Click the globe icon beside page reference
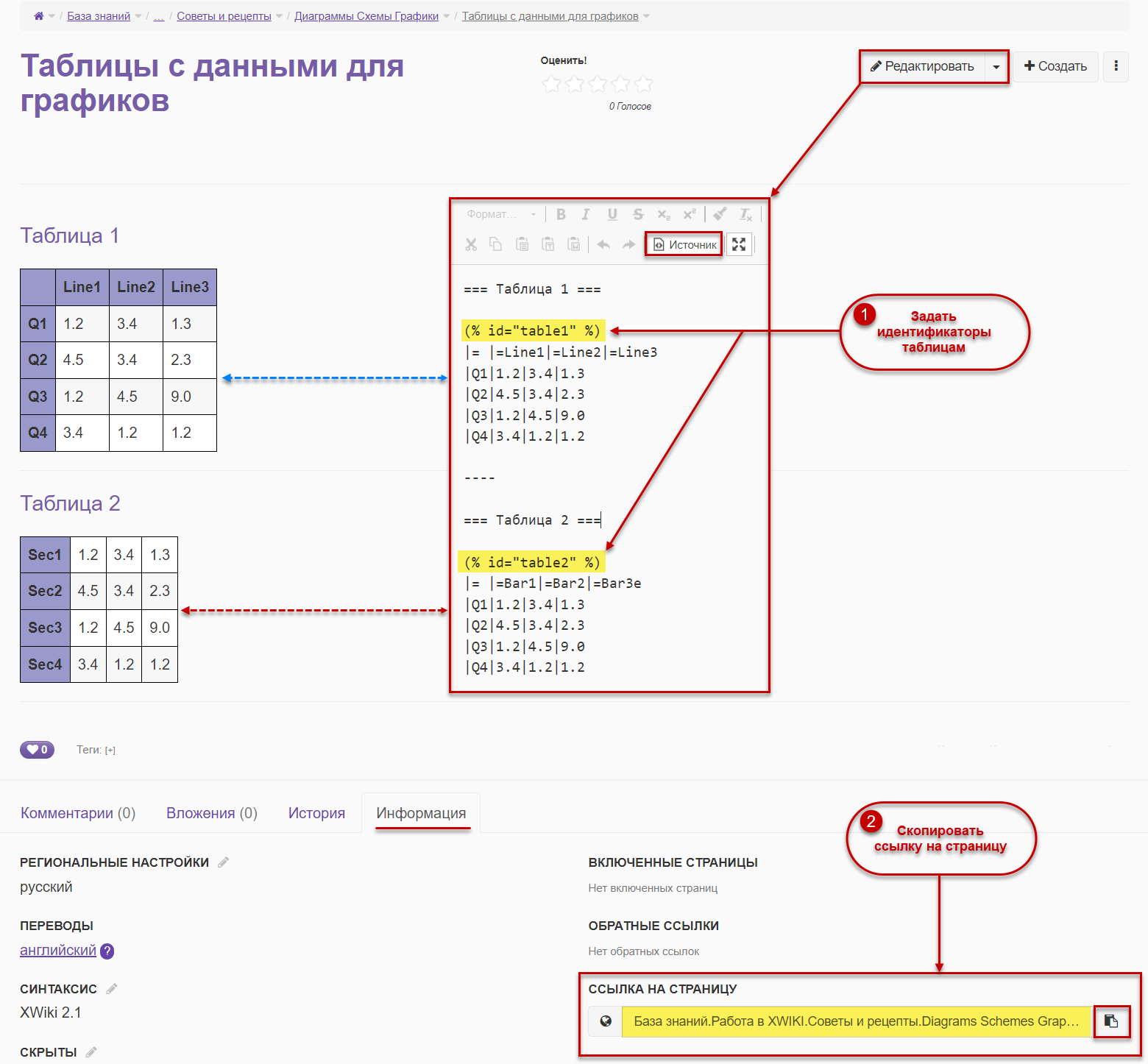 pos(606,1021)
